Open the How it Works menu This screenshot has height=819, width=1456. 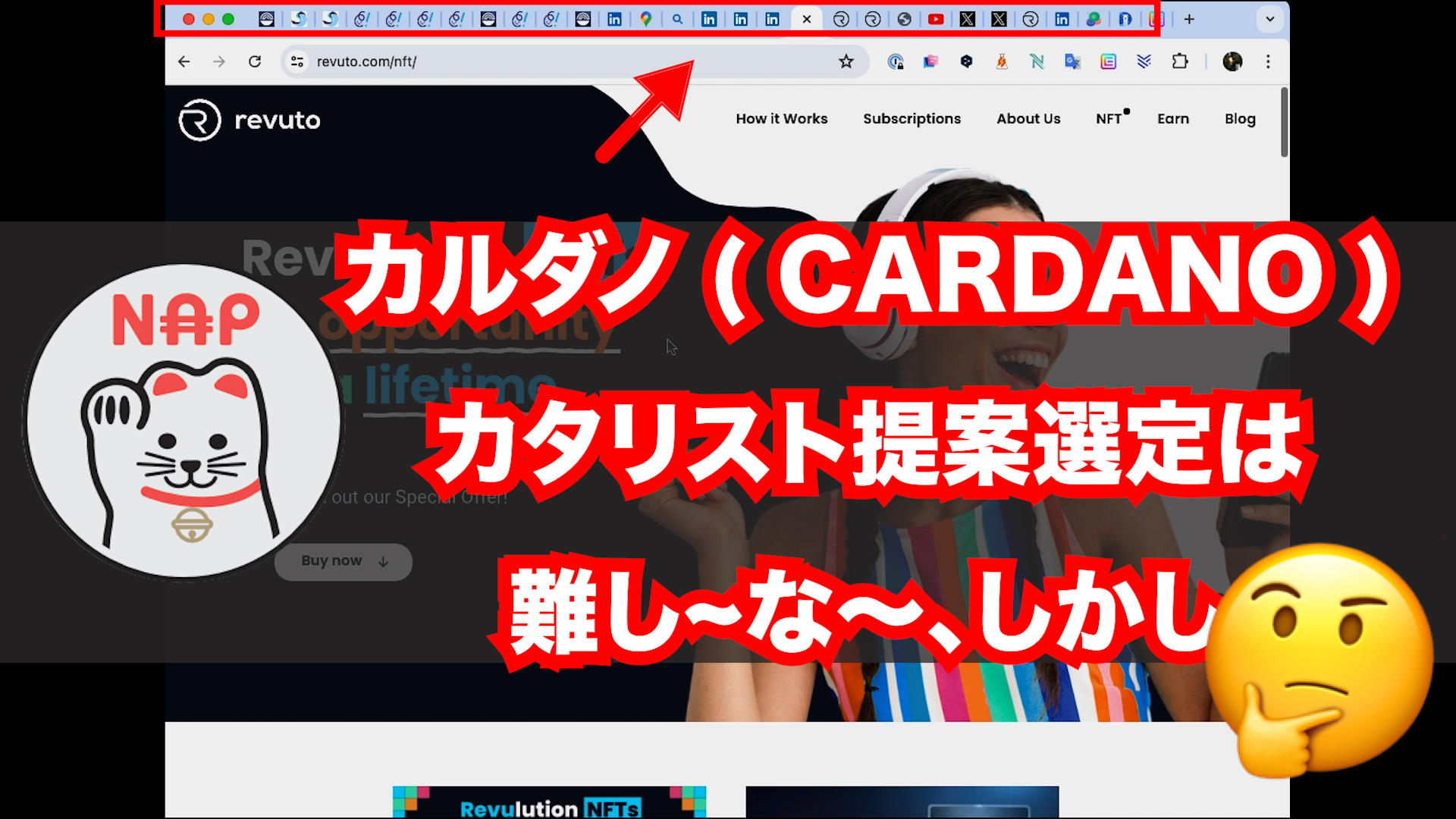click(781, 118)
